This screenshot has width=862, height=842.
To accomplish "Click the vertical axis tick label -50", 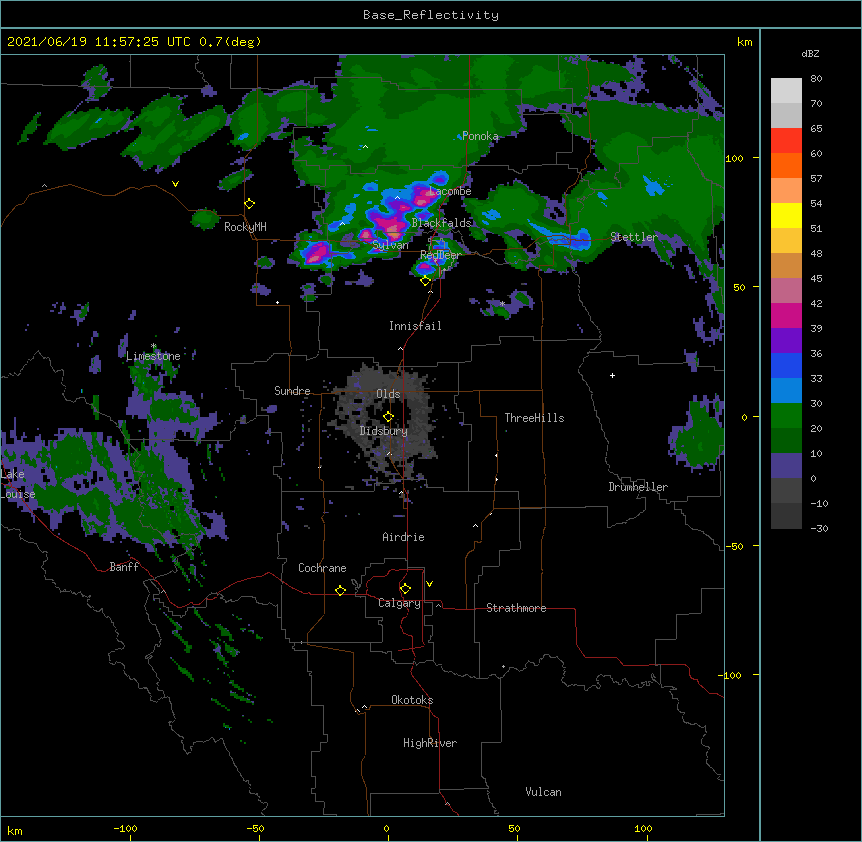I will point(734,546).
